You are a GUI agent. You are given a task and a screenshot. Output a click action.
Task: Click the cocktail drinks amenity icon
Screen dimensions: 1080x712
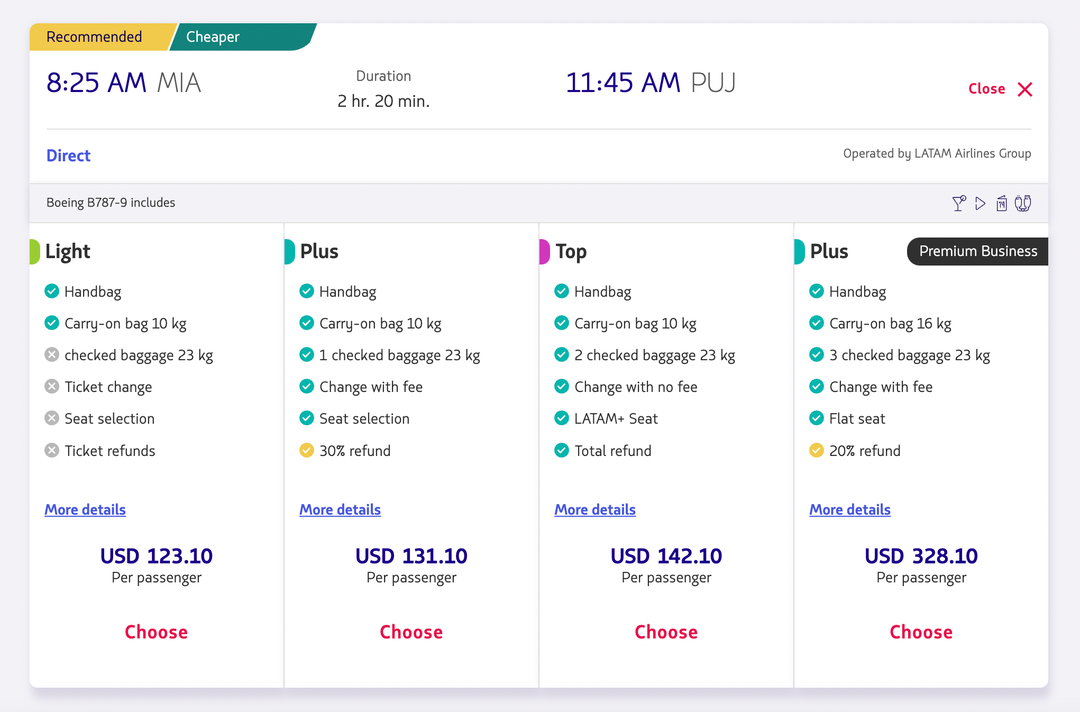pos(958,203)
